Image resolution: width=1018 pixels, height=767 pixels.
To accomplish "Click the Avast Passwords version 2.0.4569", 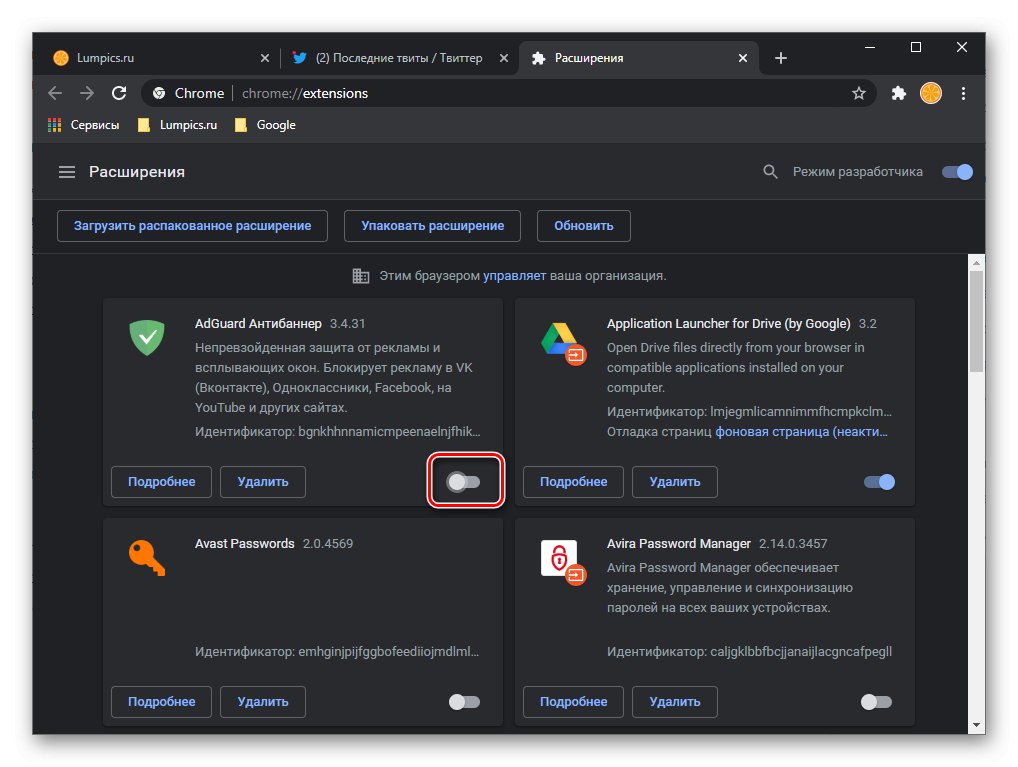I will click(328, 543).
